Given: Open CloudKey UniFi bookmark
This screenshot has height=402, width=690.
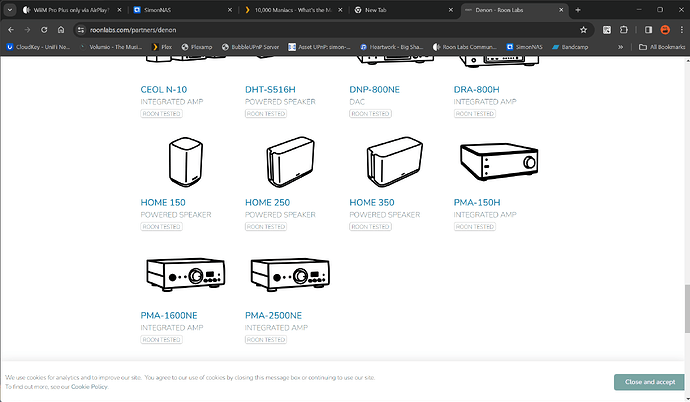Looking at the screenshot, I should [38, 47].
